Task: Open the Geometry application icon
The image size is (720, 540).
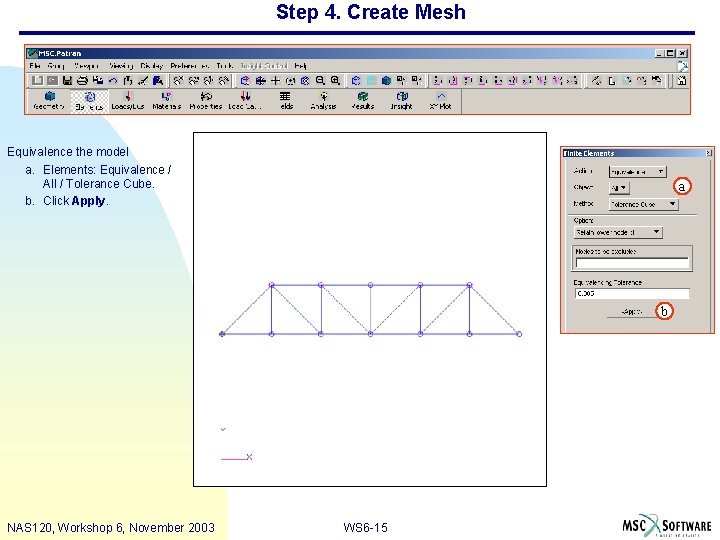Action: coord(49,101)
